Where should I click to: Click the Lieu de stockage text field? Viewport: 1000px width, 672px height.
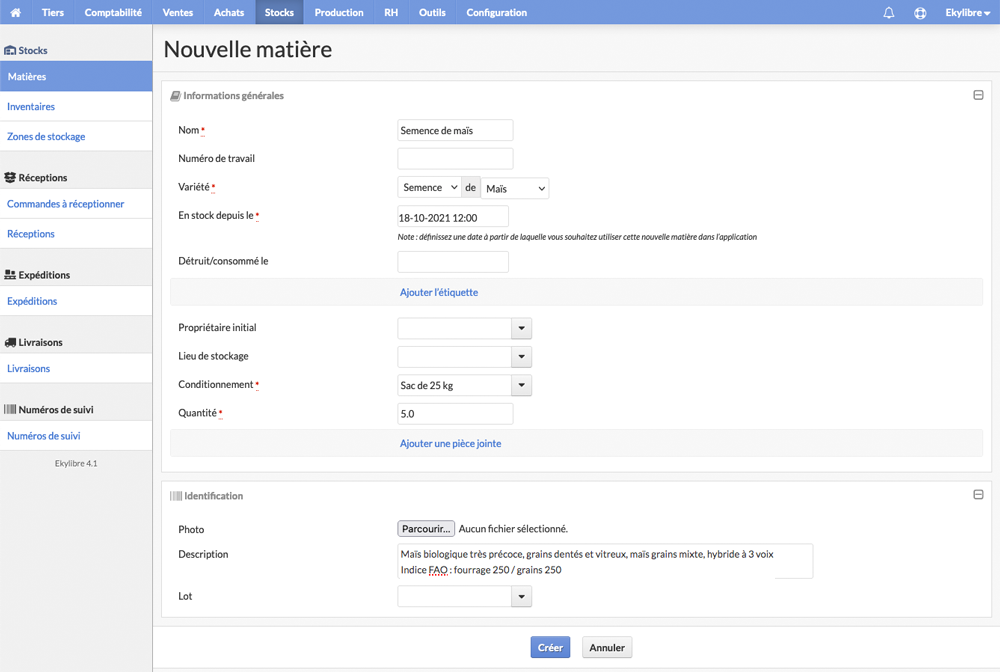coord(454,356)
